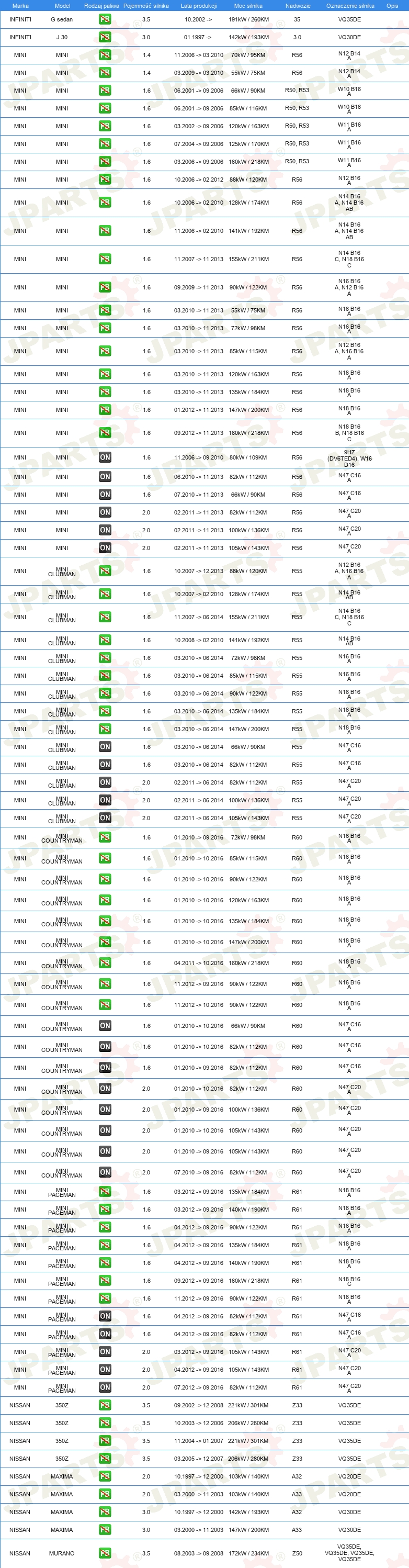This screenshot has width=409, height=1568.
Task: Click the petrol icon in the INFINITI G sedan row
Action: [x=105, y=19]
